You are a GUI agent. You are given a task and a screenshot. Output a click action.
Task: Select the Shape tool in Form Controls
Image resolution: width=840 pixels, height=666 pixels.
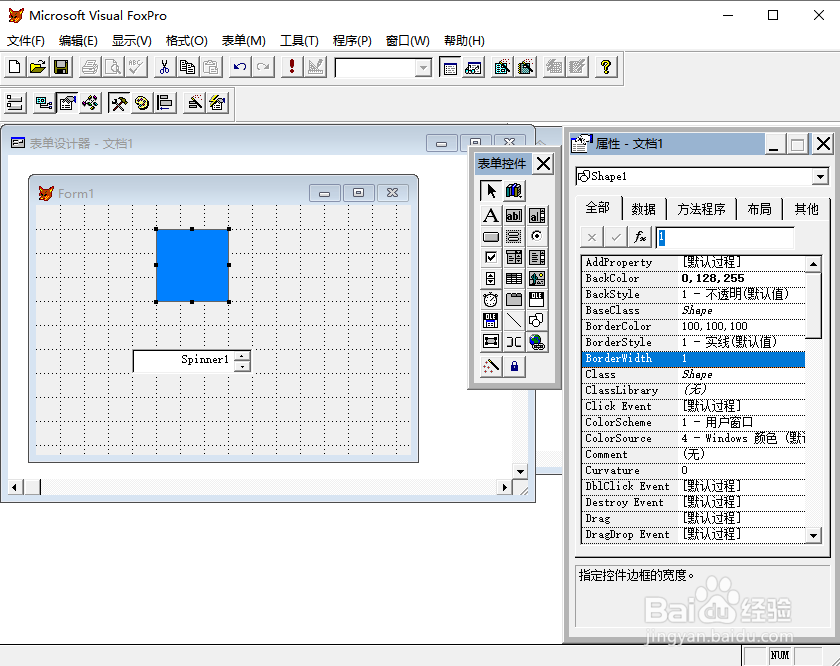click(x=536, y=320)
